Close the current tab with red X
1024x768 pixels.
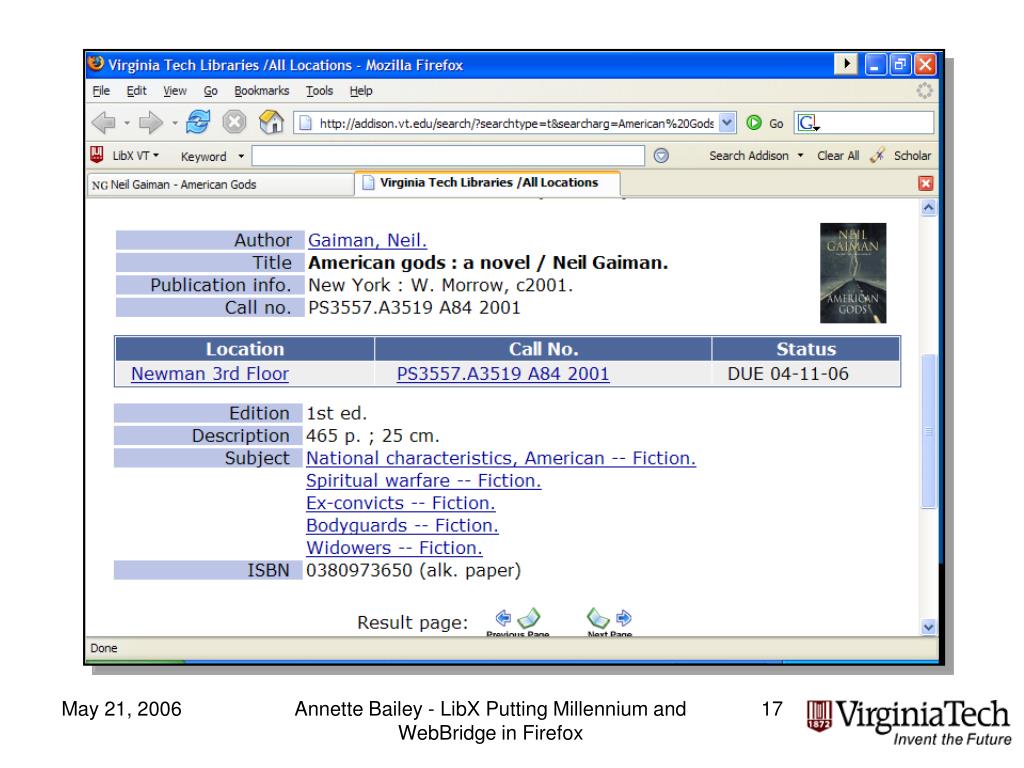coord(925,183)
